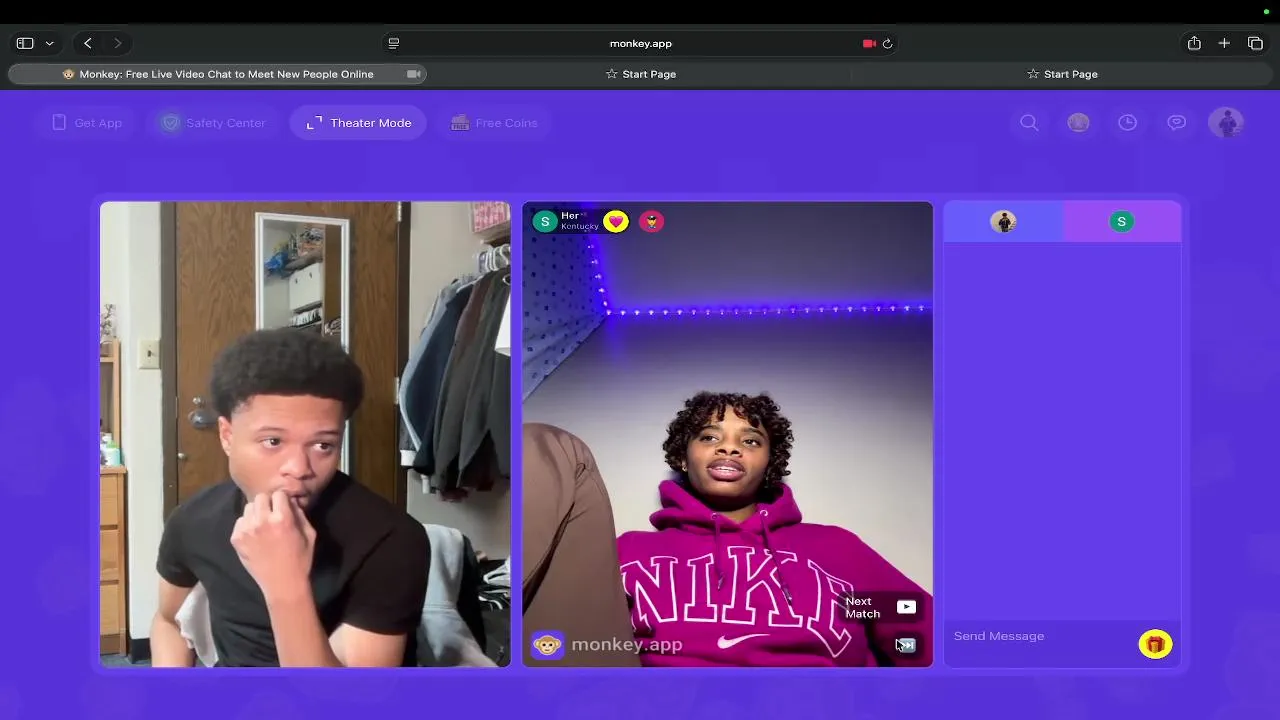Toggle Theater Mode
Image resolution: width=1280 pixels, height=720 pixels.
(x=358, y=122)
